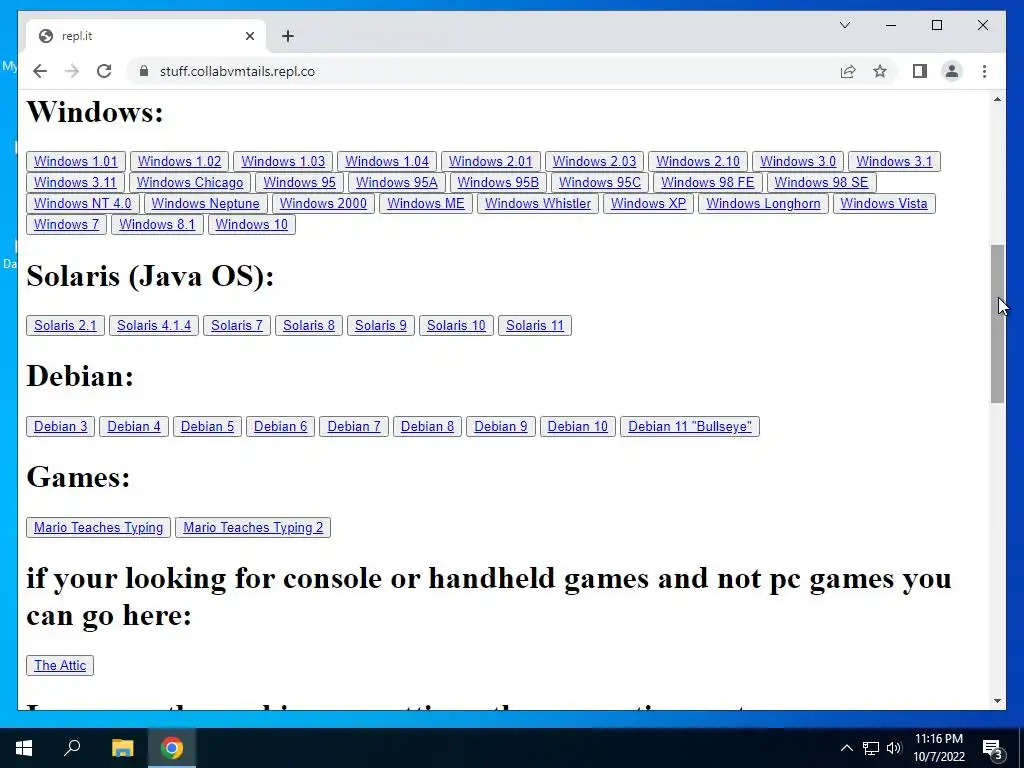Open the Windows 95 link
1024x768 pixels.
[x=300, y=182]
